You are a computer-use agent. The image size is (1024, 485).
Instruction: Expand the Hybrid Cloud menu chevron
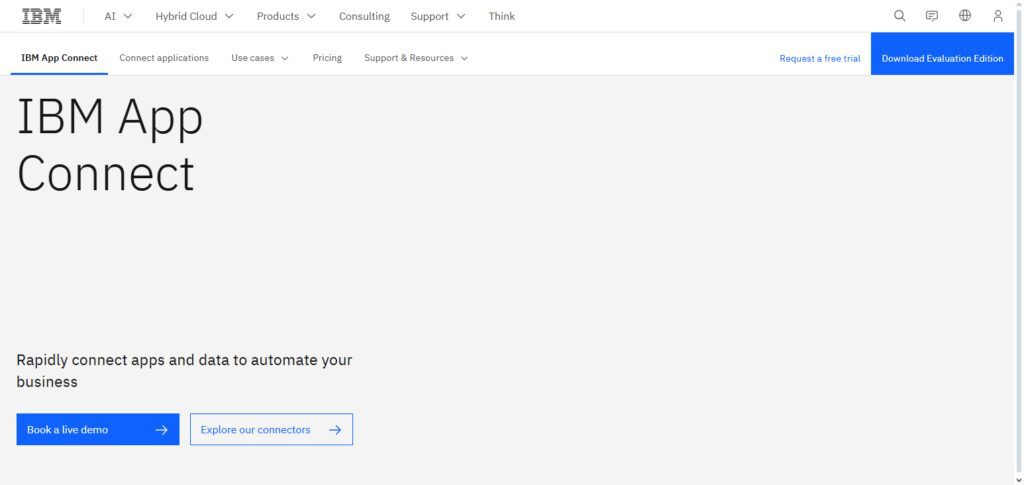[x=229, y=16]
